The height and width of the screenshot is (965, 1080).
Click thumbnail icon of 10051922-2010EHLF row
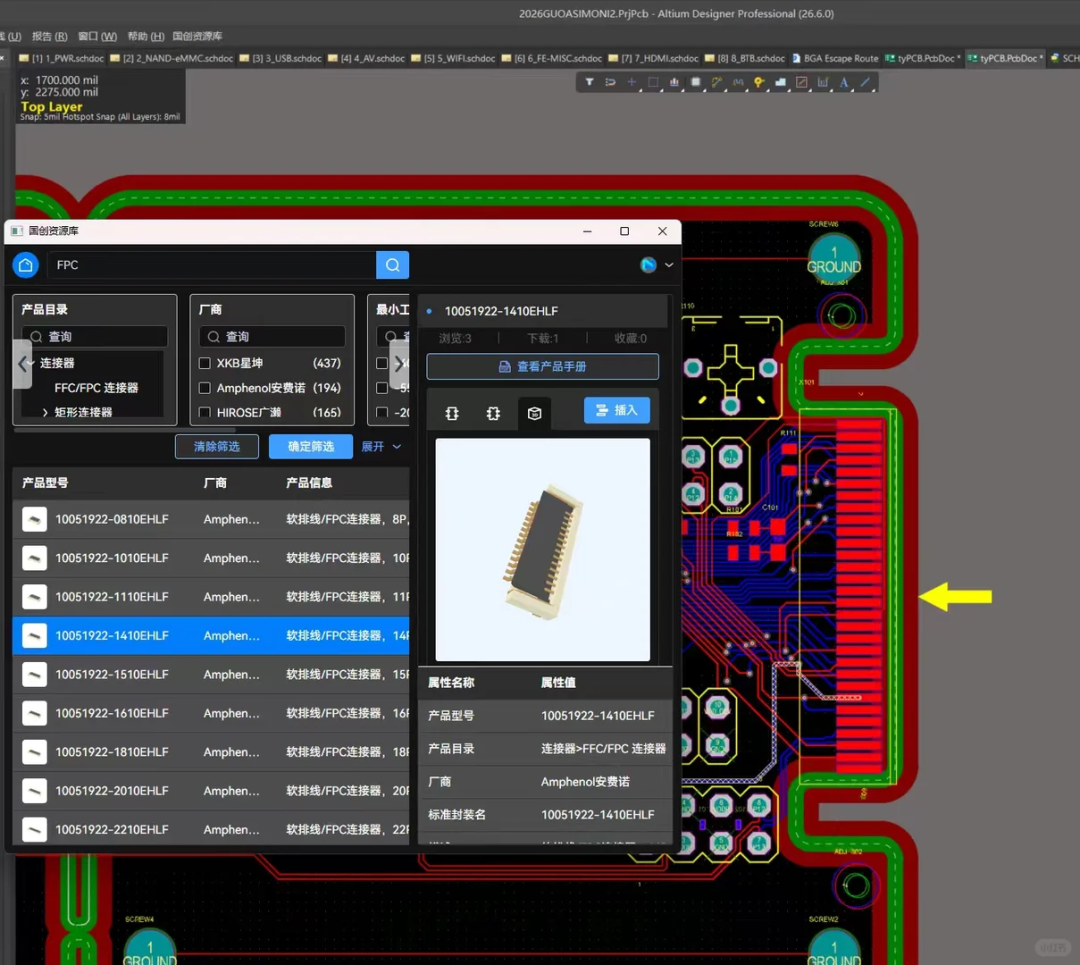[34, 791]
